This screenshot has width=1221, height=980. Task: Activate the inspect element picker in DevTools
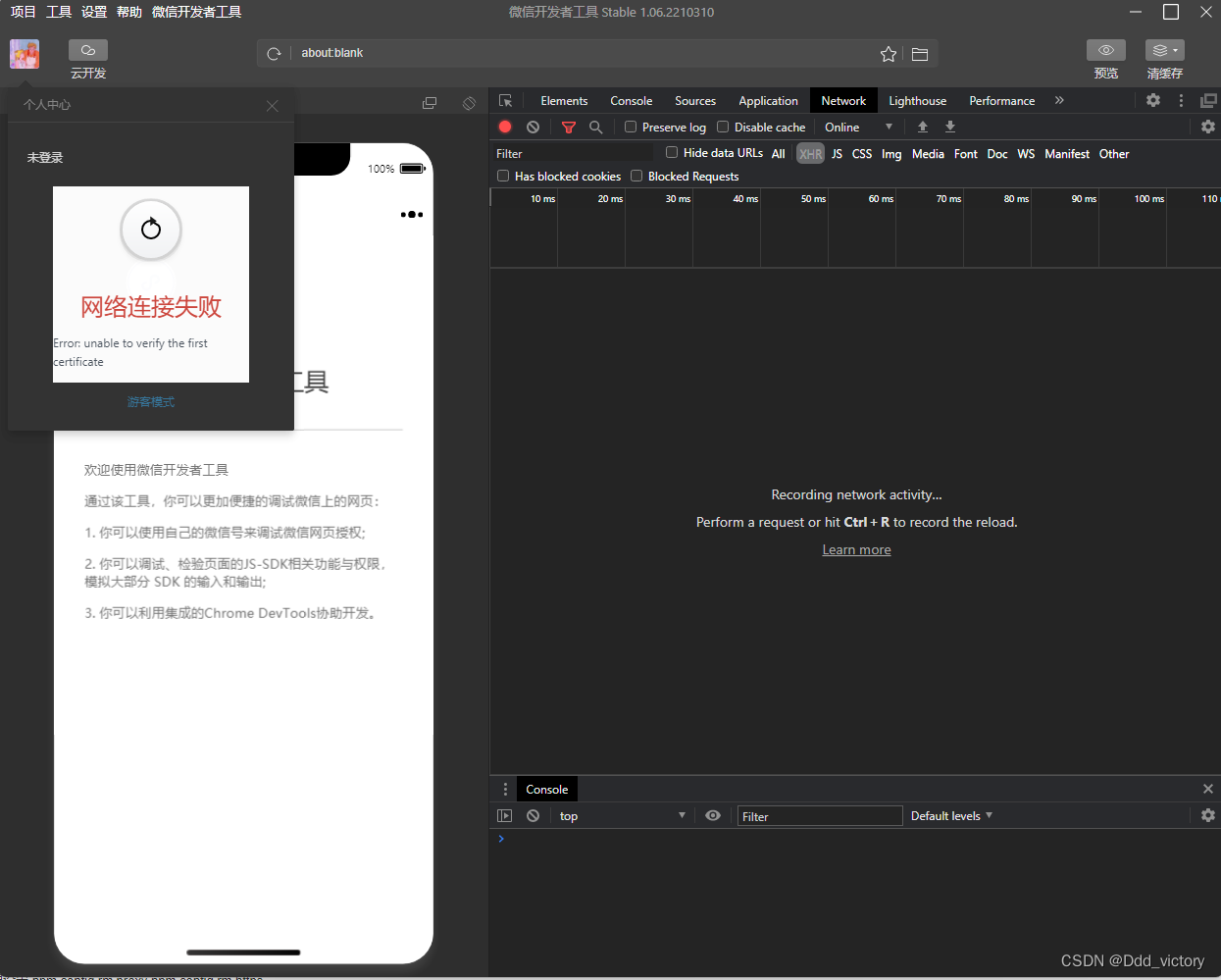[506, 101]
